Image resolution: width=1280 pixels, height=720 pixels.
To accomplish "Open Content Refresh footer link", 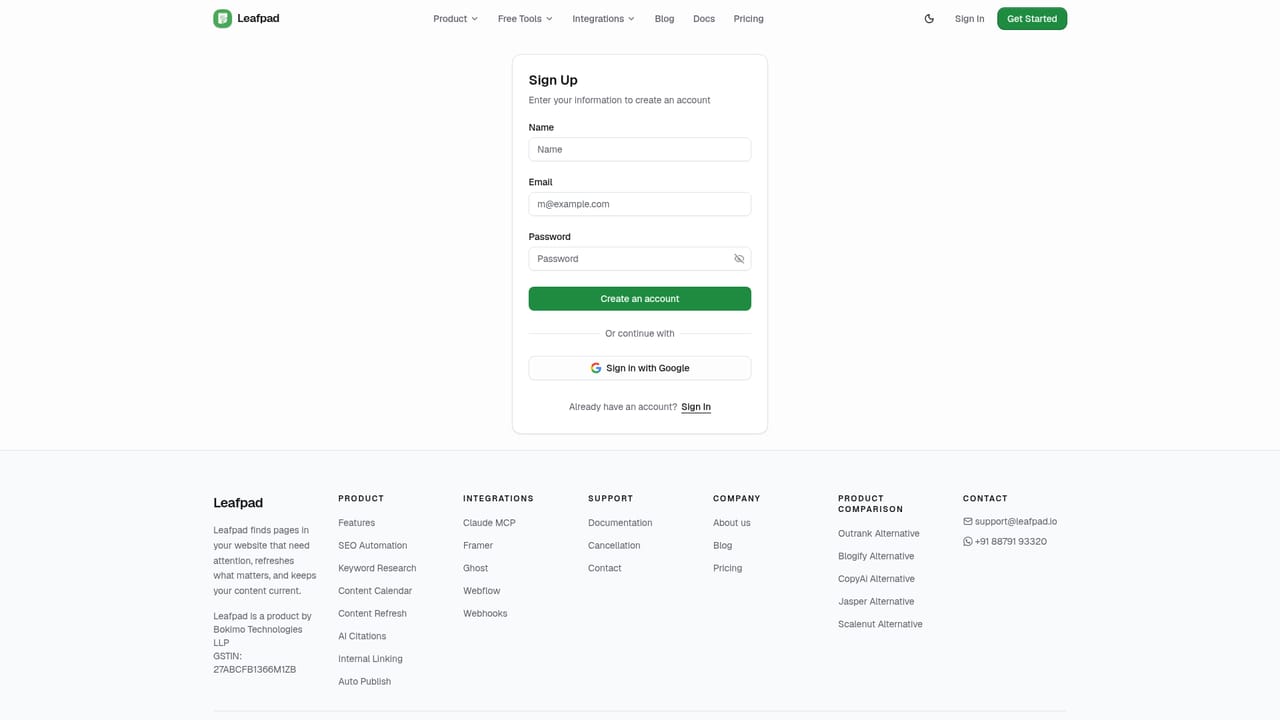I will point(372,614).
